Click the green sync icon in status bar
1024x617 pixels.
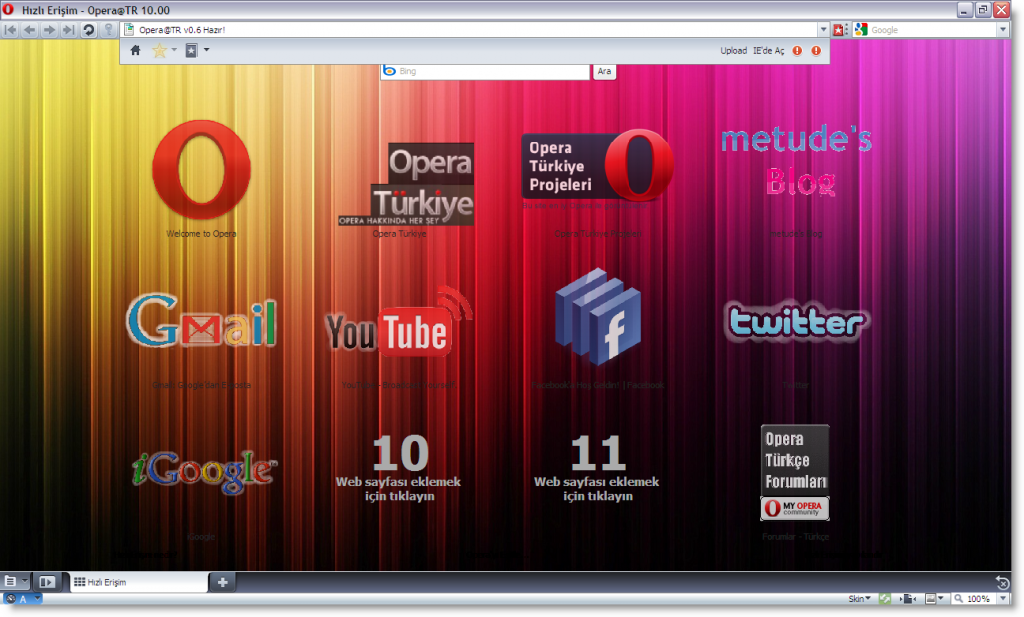coord(885,599)
